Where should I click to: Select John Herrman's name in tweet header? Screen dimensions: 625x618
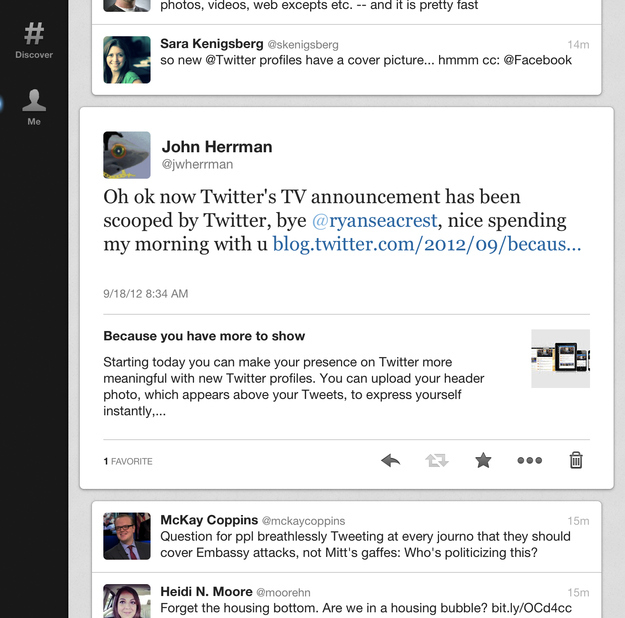[x=217, y=147]
